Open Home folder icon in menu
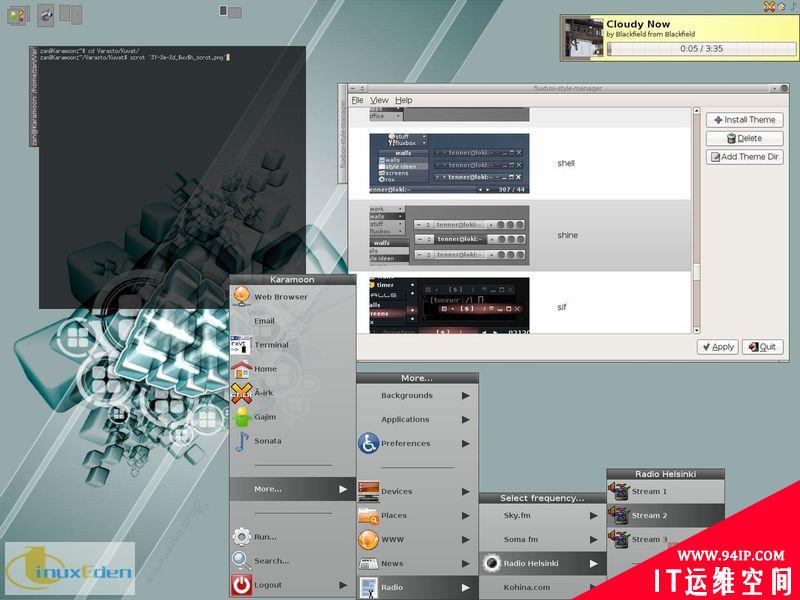The width and height of the screenshot is (800, 600). tap(241, 369)
